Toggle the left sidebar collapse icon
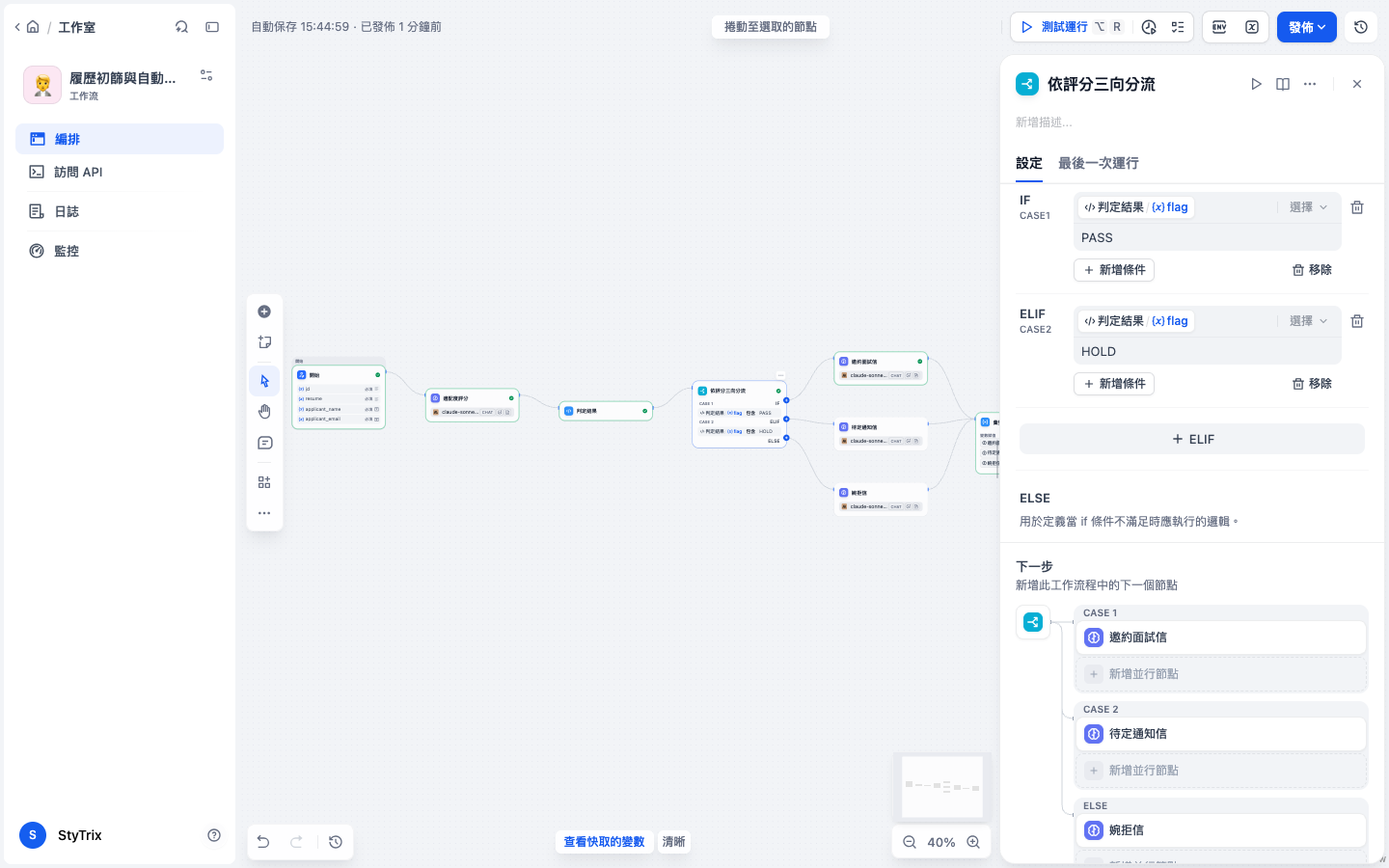 point(212,27)
